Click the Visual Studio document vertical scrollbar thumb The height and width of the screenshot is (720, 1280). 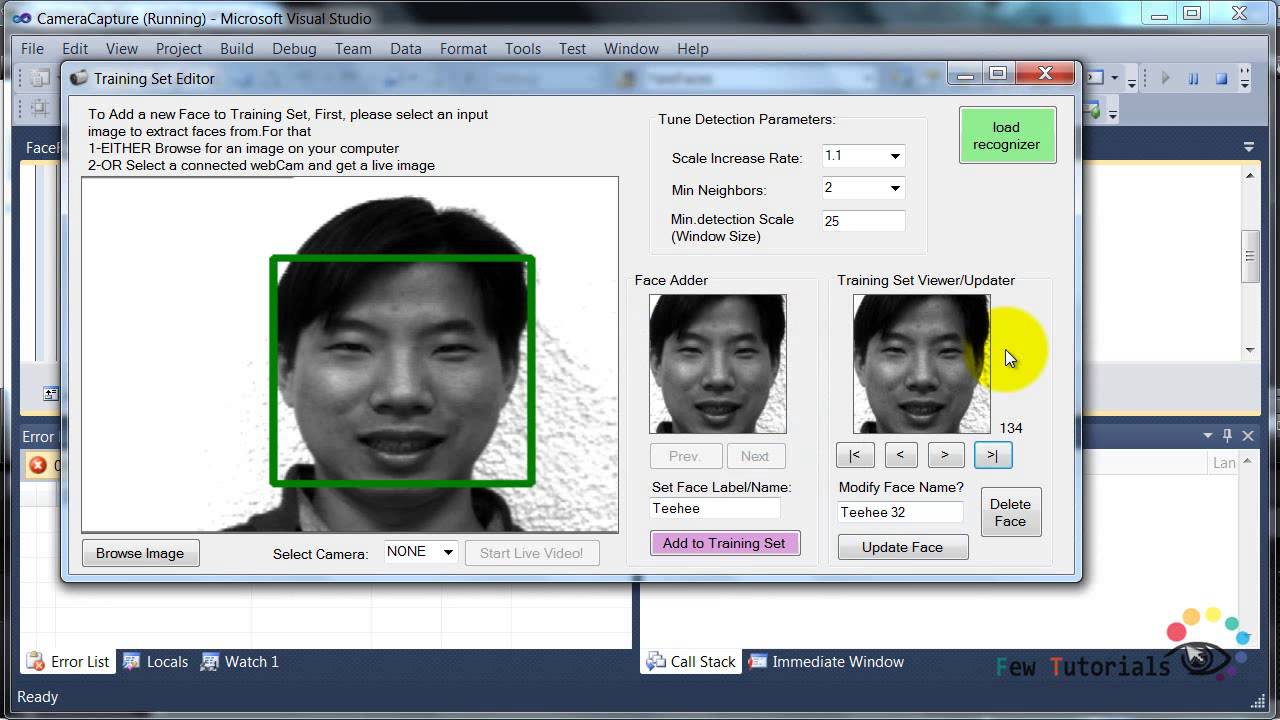pos(1250,257)
